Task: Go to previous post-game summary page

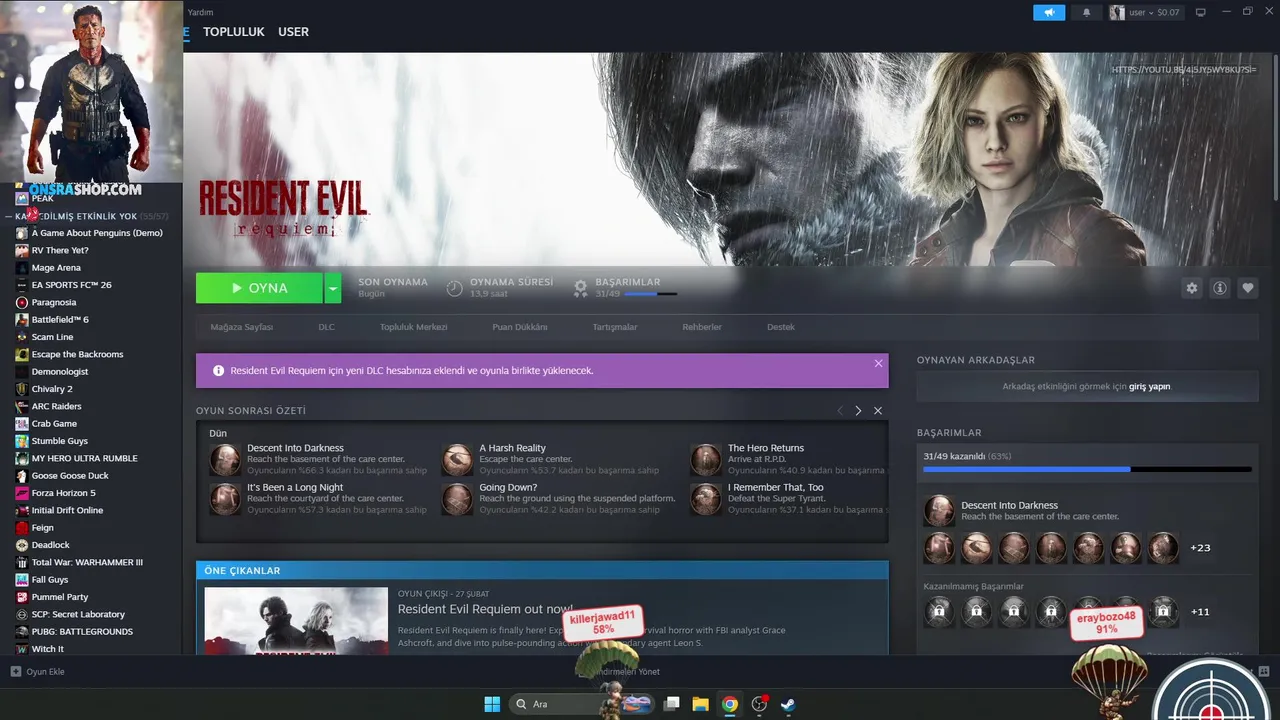Action: [x=839, y=411]
